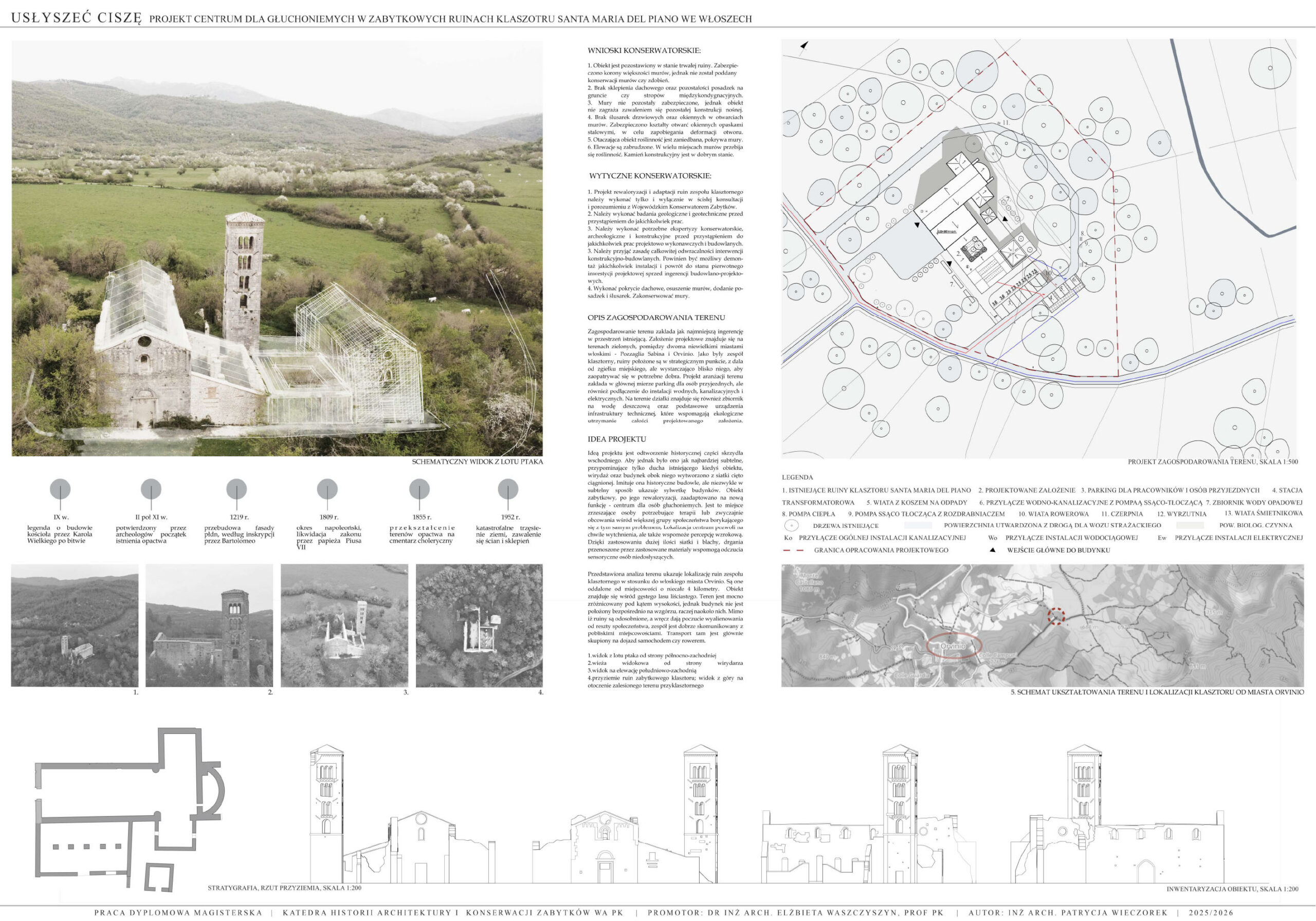Click the north arrow on site plan
1316x921 pixels.
pyautogui.click(x=804, y=45)
